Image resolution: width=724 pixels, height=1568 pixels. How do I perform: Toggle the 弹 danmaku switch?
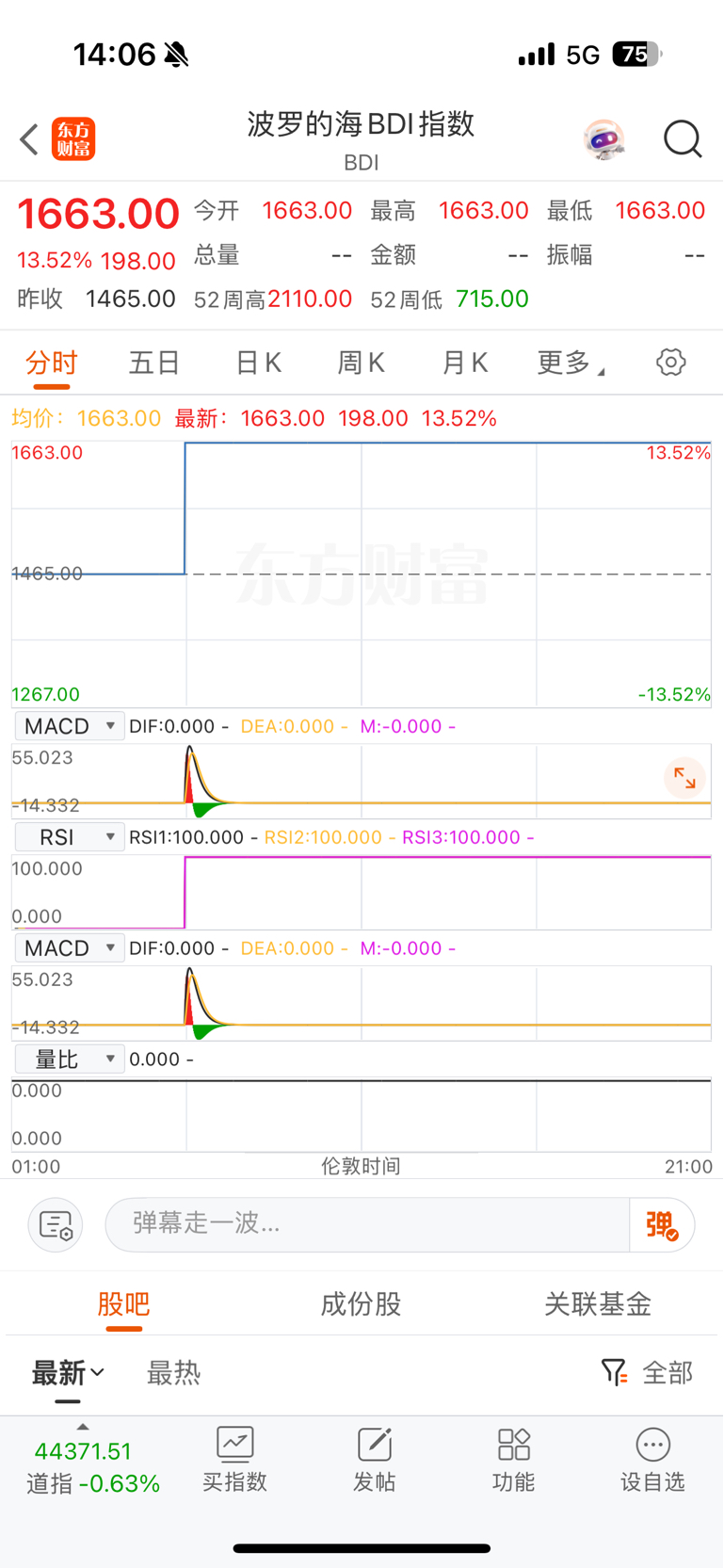click(662, 1225)
